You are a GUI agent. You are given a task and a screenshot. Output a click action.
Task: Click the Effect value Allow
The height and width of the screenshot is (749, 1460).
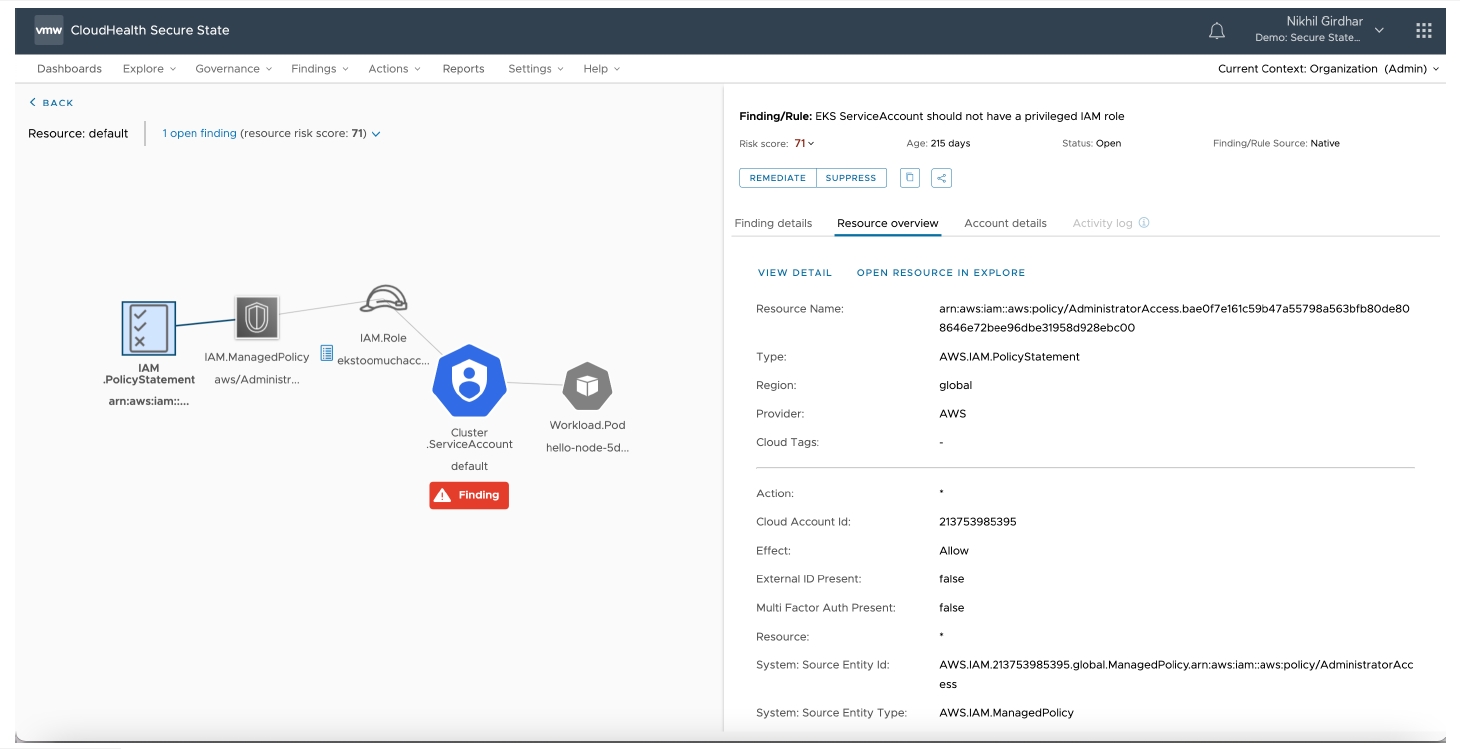pyautogui.click(x=954, y=551)
